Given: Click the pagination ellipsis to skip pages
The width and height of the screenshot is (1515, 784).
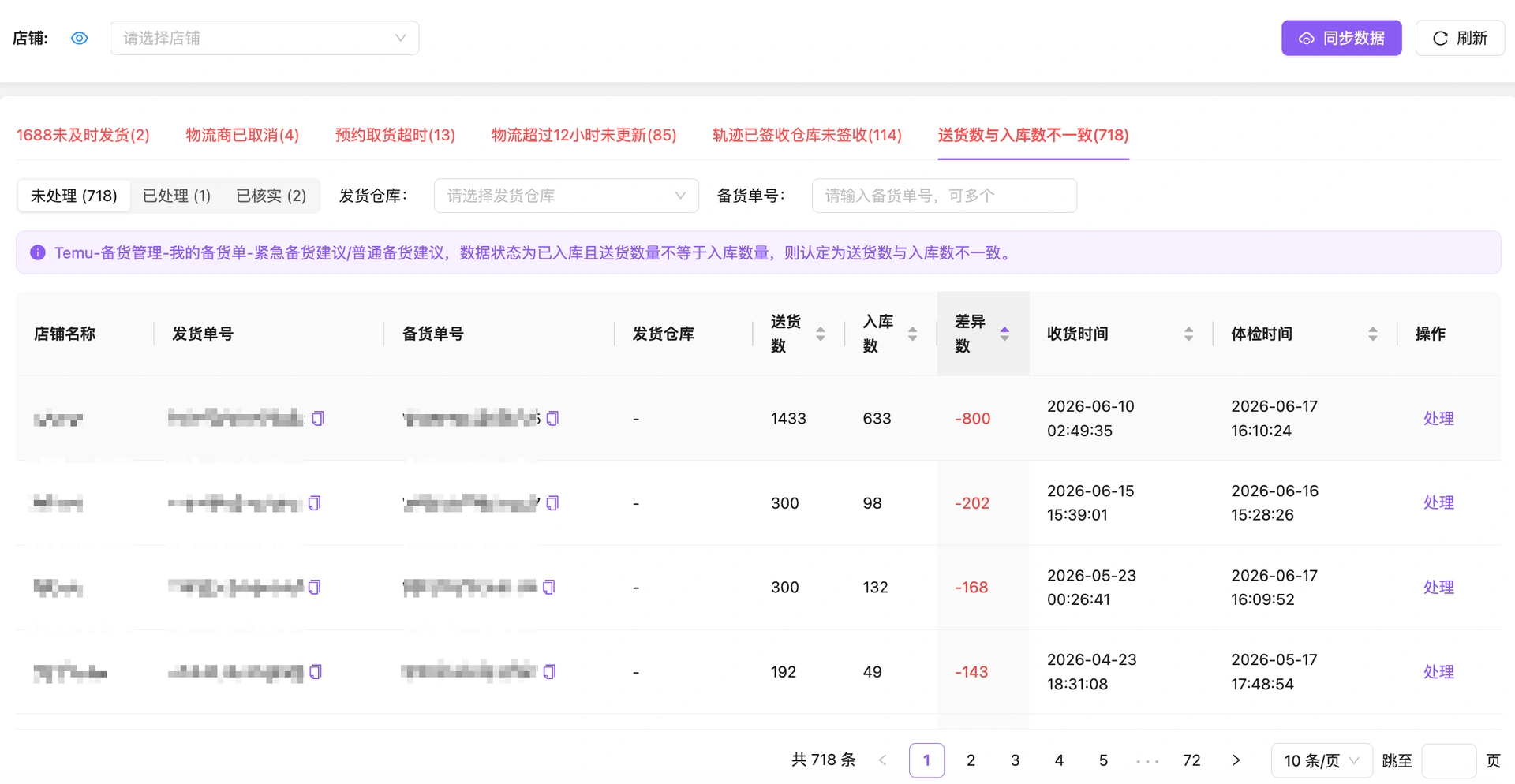Looking at the screenshot, I should (1147, 760).
